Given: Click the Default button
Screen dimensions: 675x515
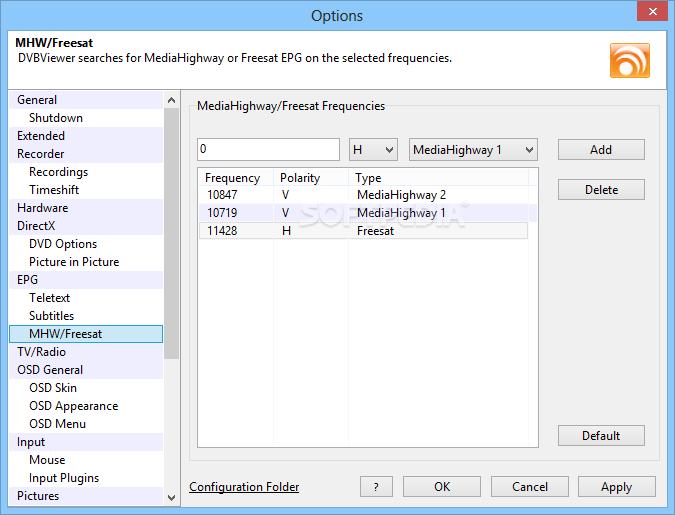Looking at the screenshot, I should 601,435.
